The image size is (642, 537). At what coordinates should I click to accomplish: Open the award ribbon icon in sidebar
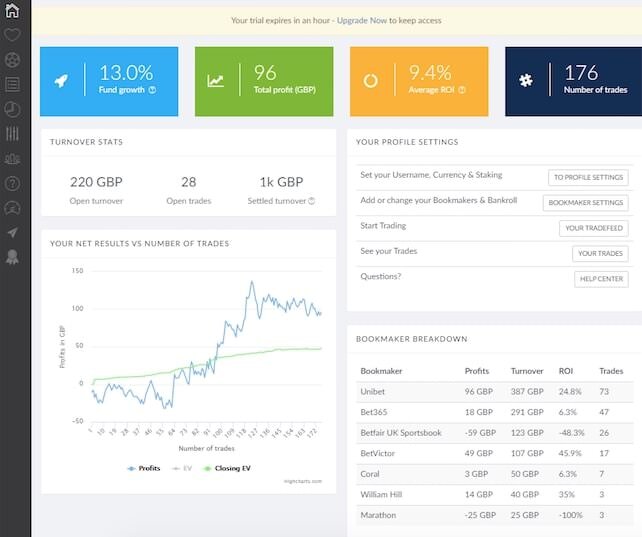(x=12, y=257)
